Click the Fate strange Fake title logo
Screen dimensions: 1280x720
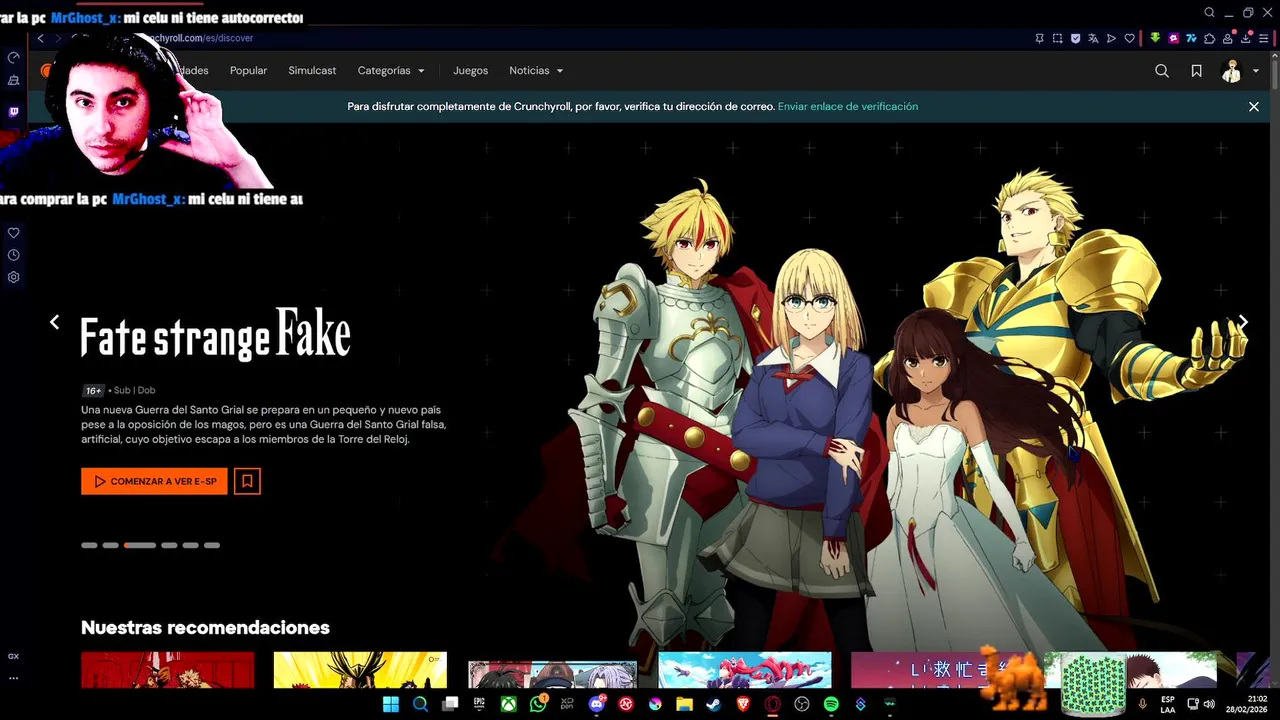click(x=215, y=335)
